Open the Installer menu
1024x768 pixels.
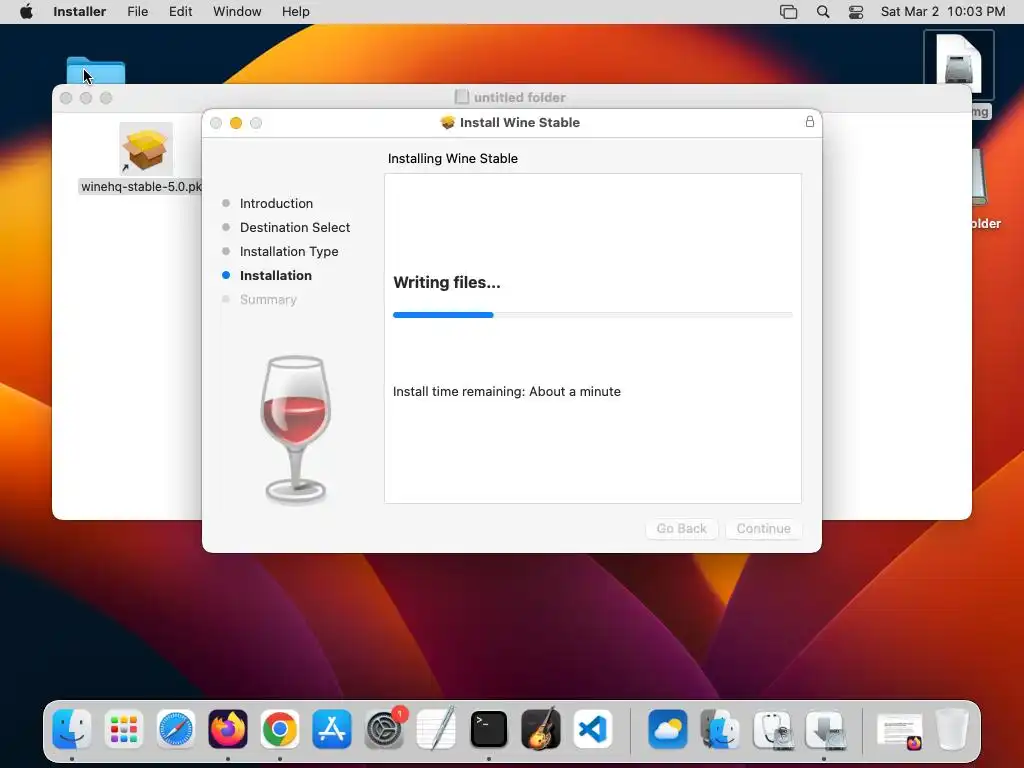(x=80, y=12)
